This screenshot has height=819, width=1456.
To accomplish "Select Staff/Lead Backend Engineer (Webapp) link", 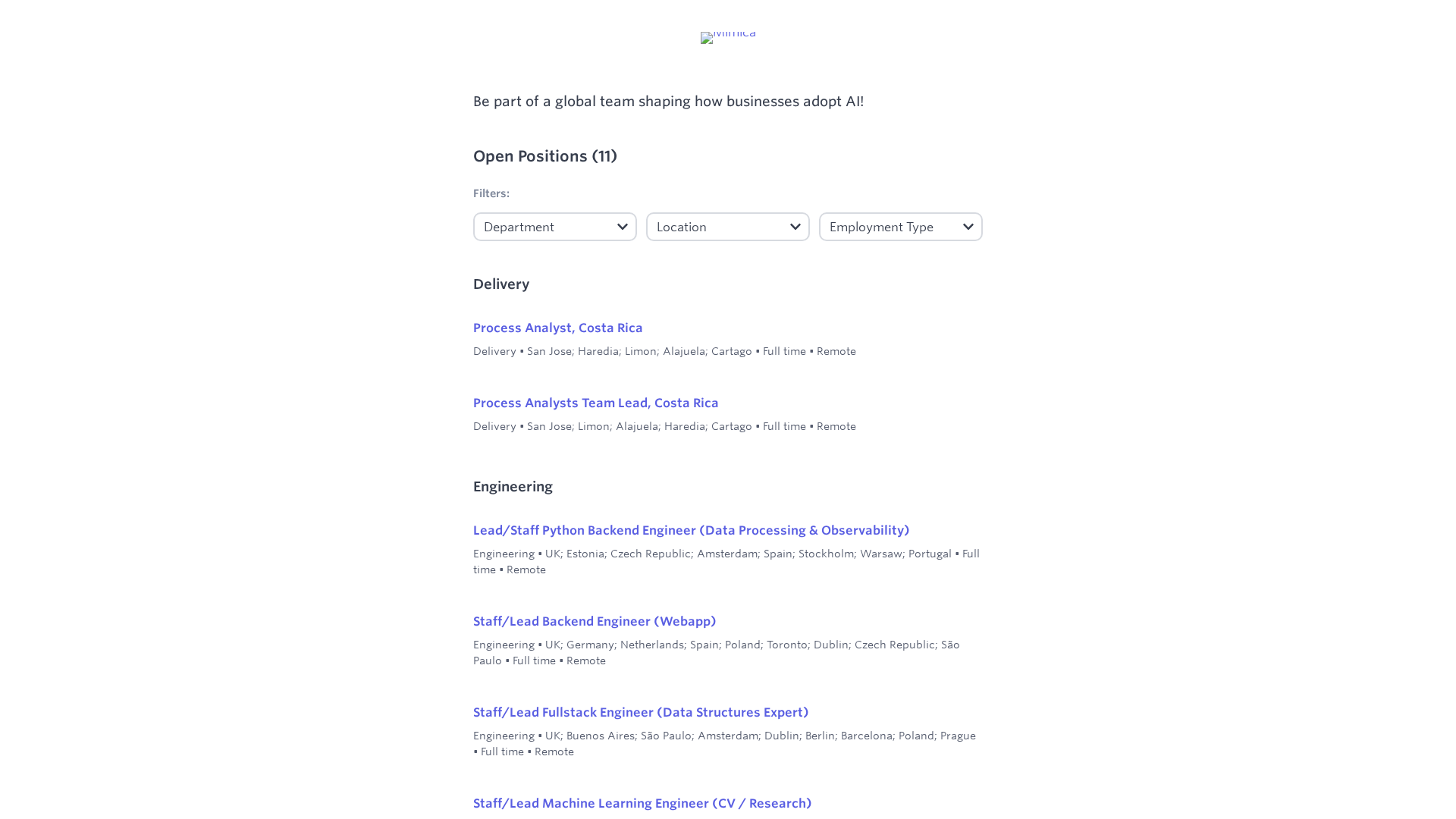I will point(595,621).
